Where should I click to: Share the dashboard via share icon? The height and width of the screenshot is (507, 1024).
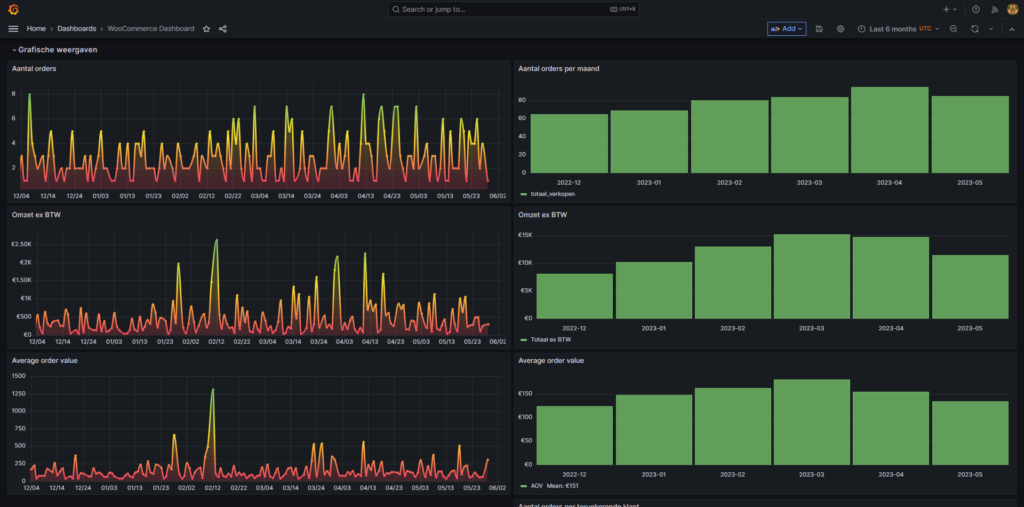tap(223, 29)
